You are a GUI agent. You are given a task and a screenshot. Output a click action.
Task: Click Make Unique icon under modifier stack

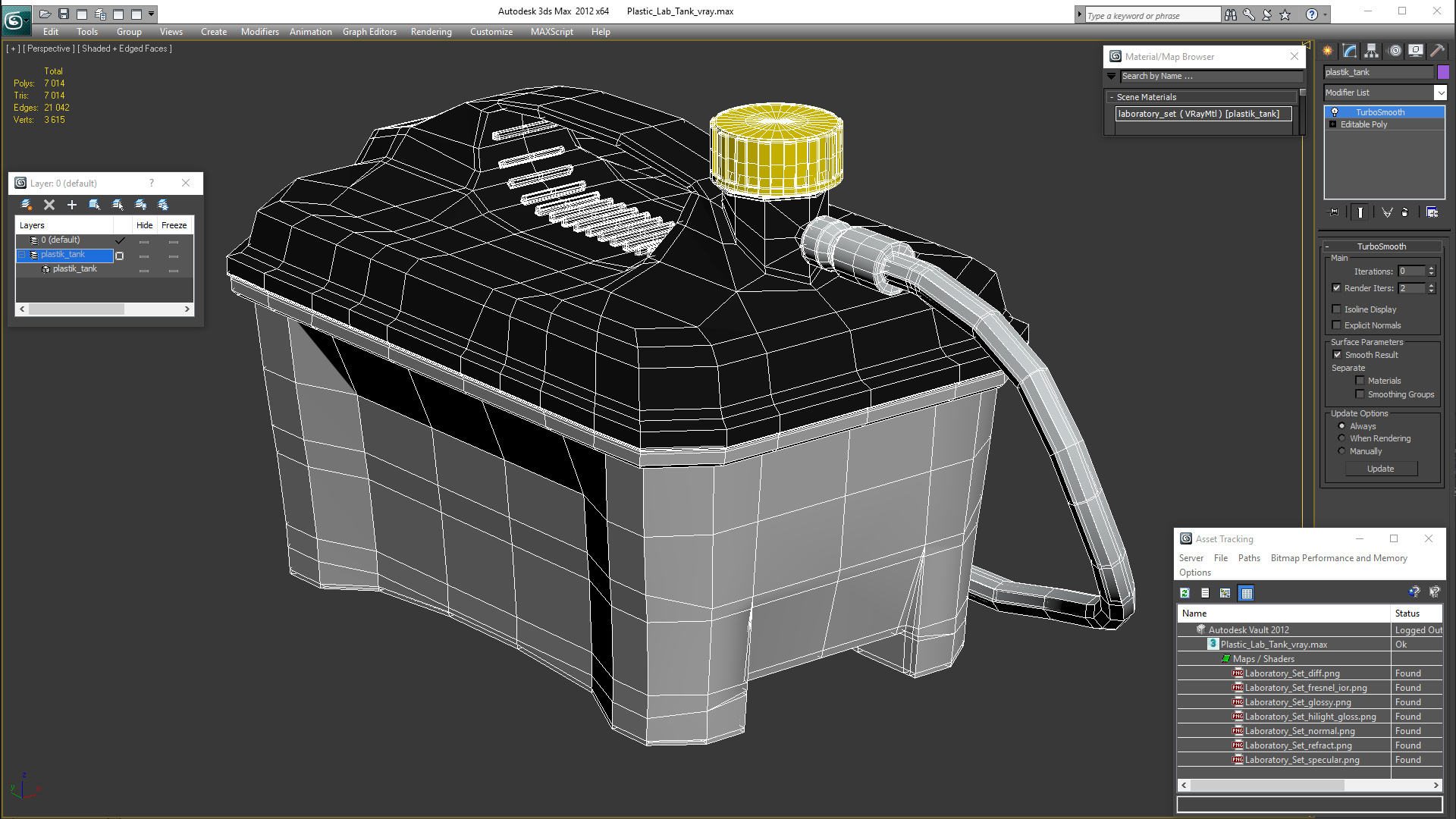[x=1387, y=212]
